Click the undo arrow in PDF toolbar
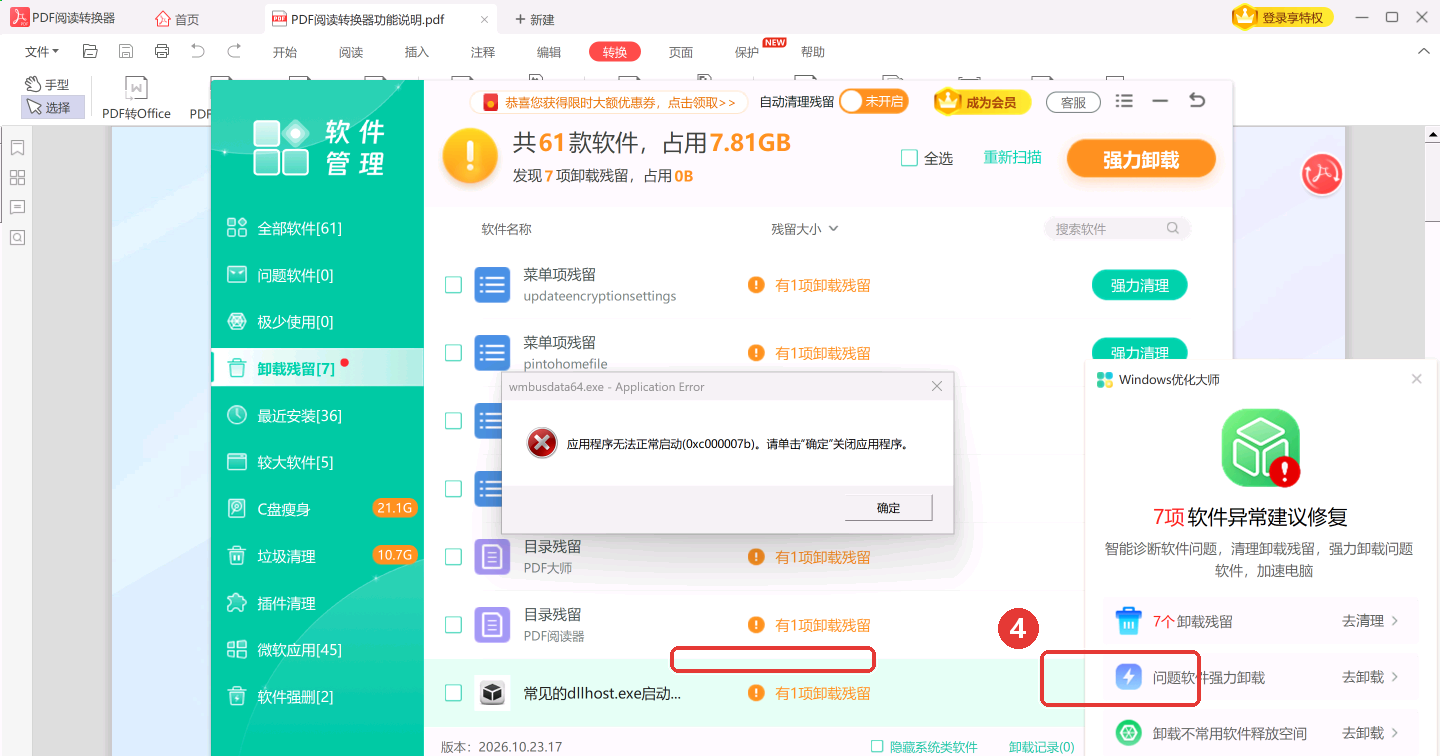1440x756 pixels. [198, 51]
